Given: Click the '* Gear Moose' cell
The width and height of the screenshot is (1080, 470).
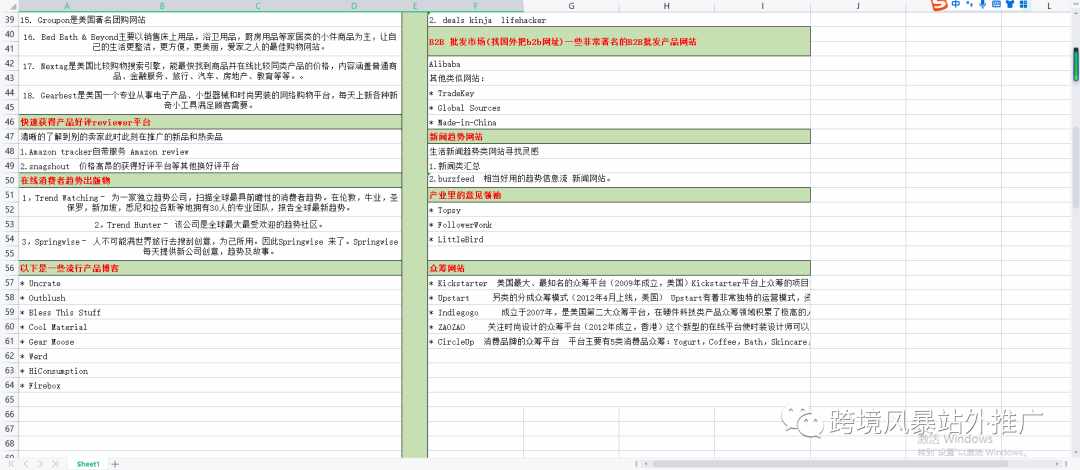Looking at the screenshot, I should click(210, 342).
